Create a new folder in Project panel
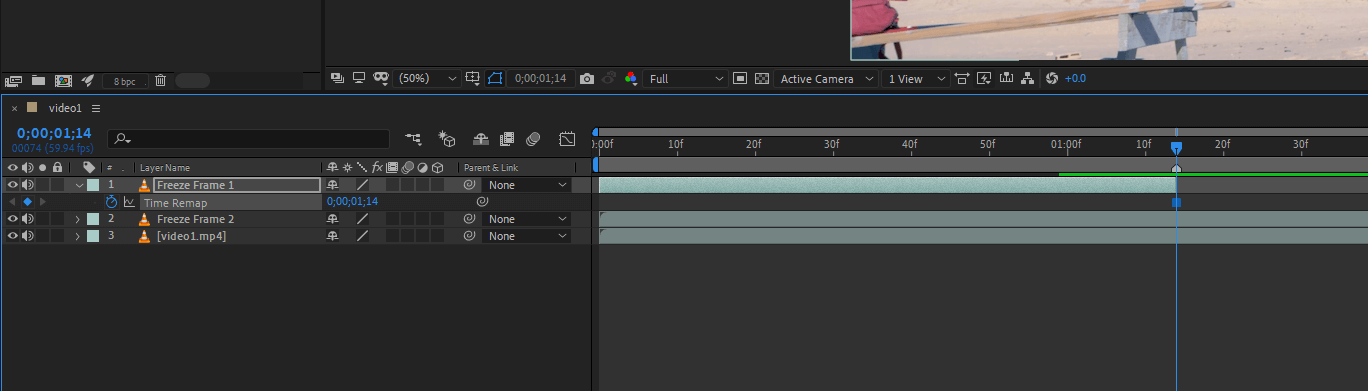1368x391 pixels. pyautogui.click(x=39, y=80)
